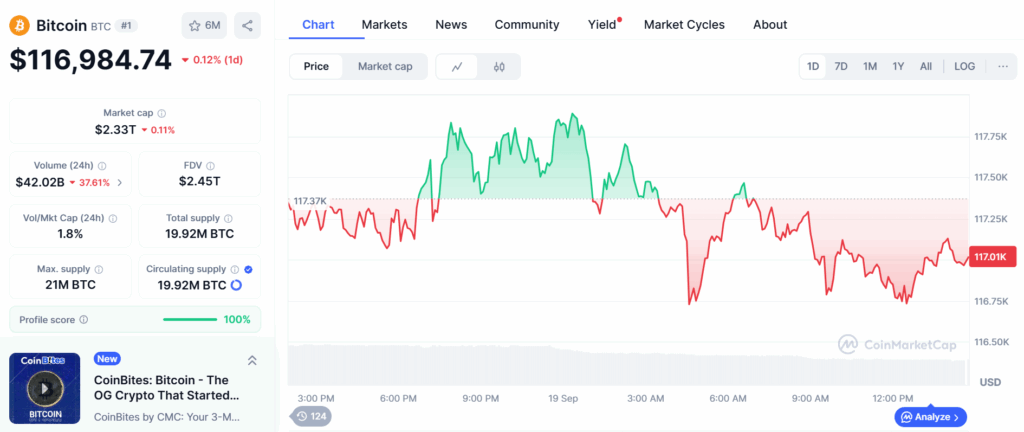This screenshot has width=1024, height=432.
Task: Play the CoinBites Bitcoin video thumbnail
Action: tap(45, 388)
